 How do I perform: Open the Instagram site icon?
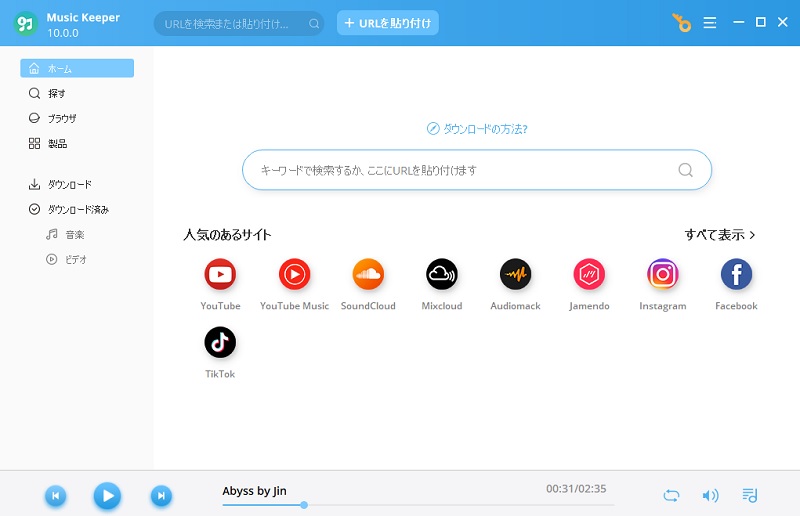coord(663,274)
